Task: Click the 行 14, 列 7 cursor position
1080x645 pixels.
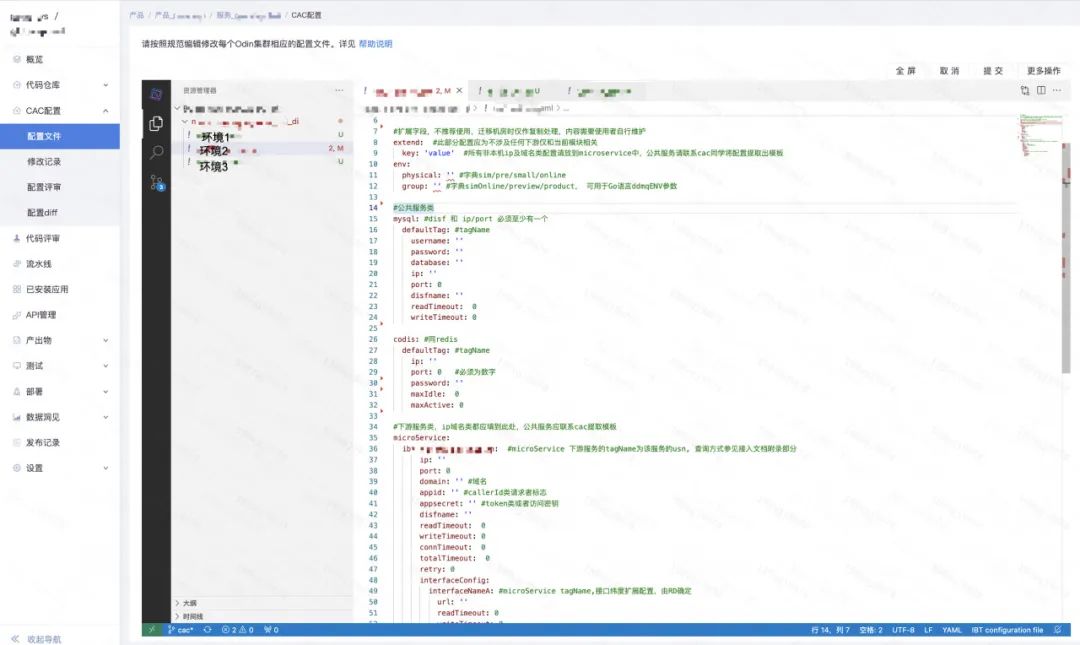Action: pyautogui.click(x=830, y=630)
